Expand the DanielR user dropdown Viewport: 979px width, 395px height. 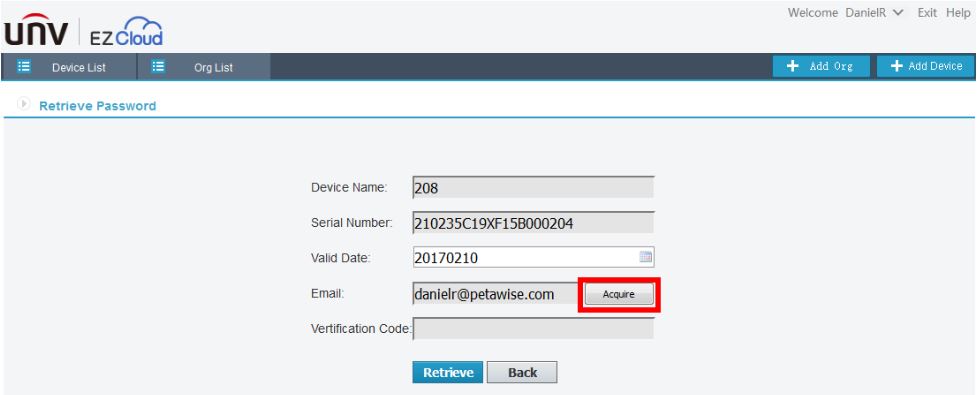(874, 12)
